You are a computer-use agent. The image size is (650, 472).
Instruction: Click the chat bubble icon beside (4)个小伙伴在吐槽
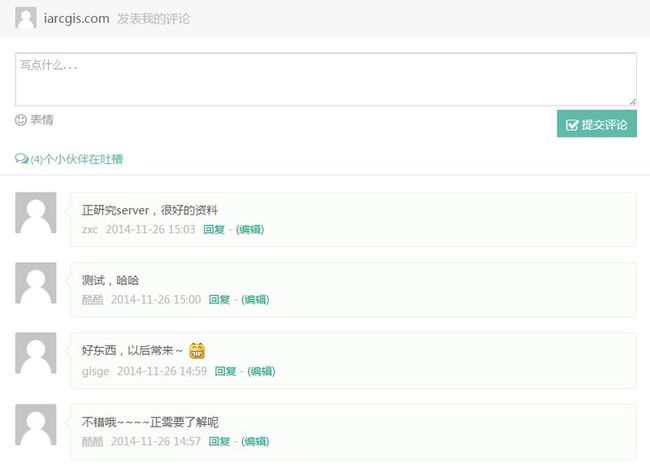pyautogui.click(x=22, y=159)
